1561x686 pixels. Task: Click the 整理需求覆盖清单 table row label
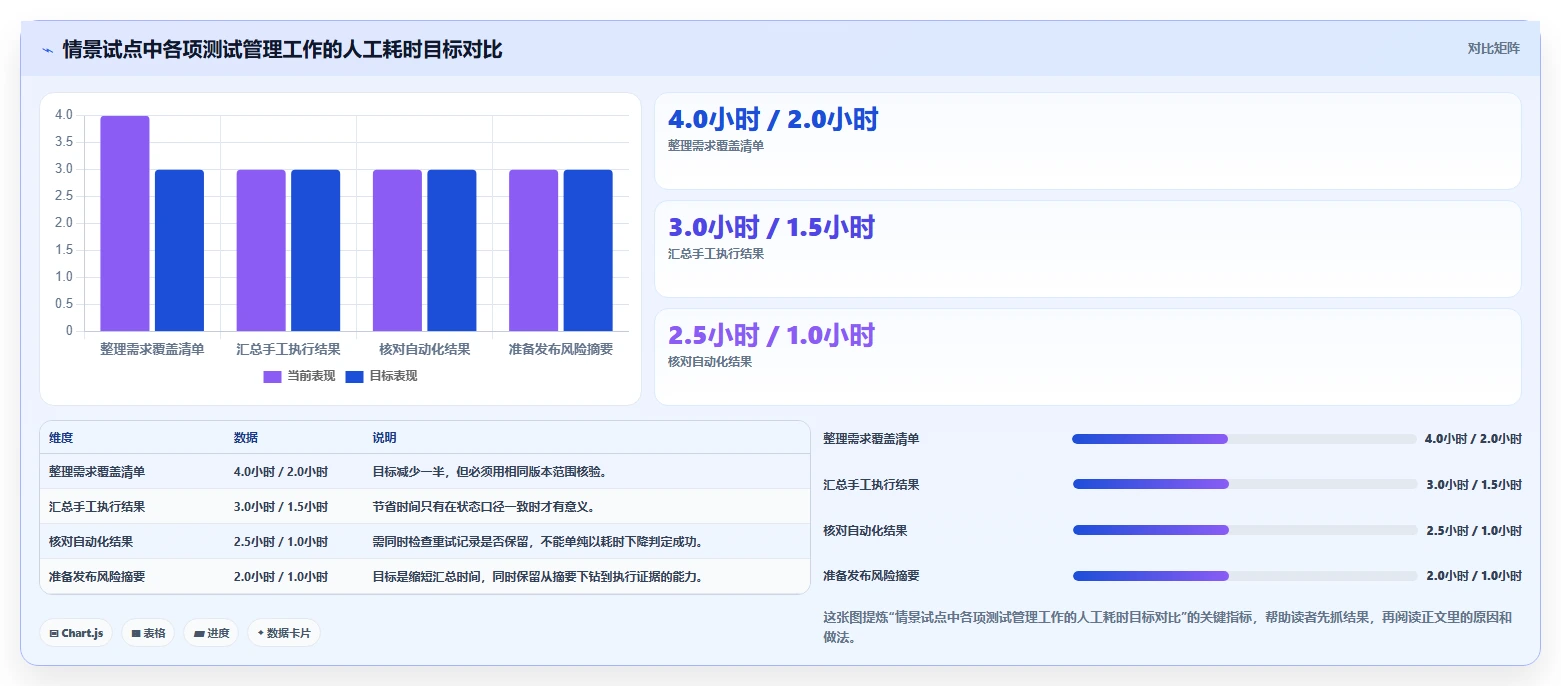coord(97,472)
